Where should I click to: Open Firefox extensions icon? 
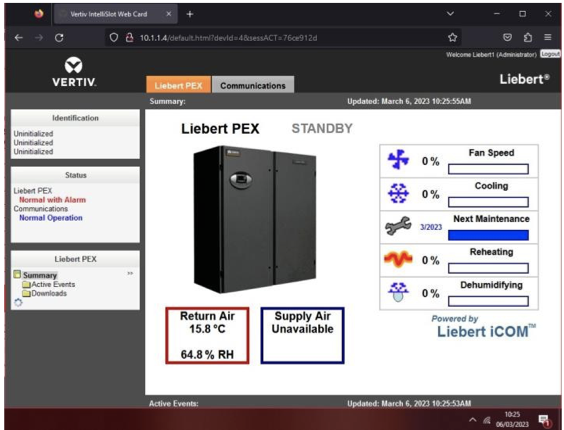click(528, 37)
